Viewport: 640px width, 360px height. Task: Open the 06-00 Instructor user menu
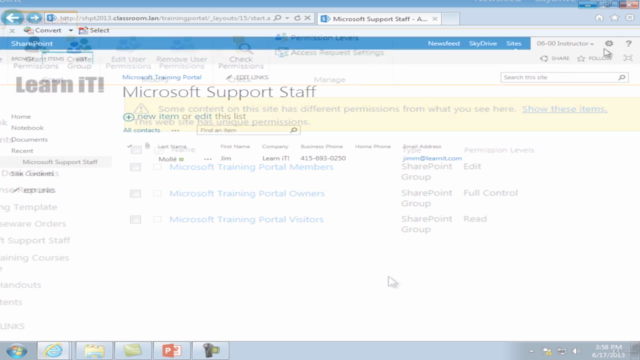(565, 43)
